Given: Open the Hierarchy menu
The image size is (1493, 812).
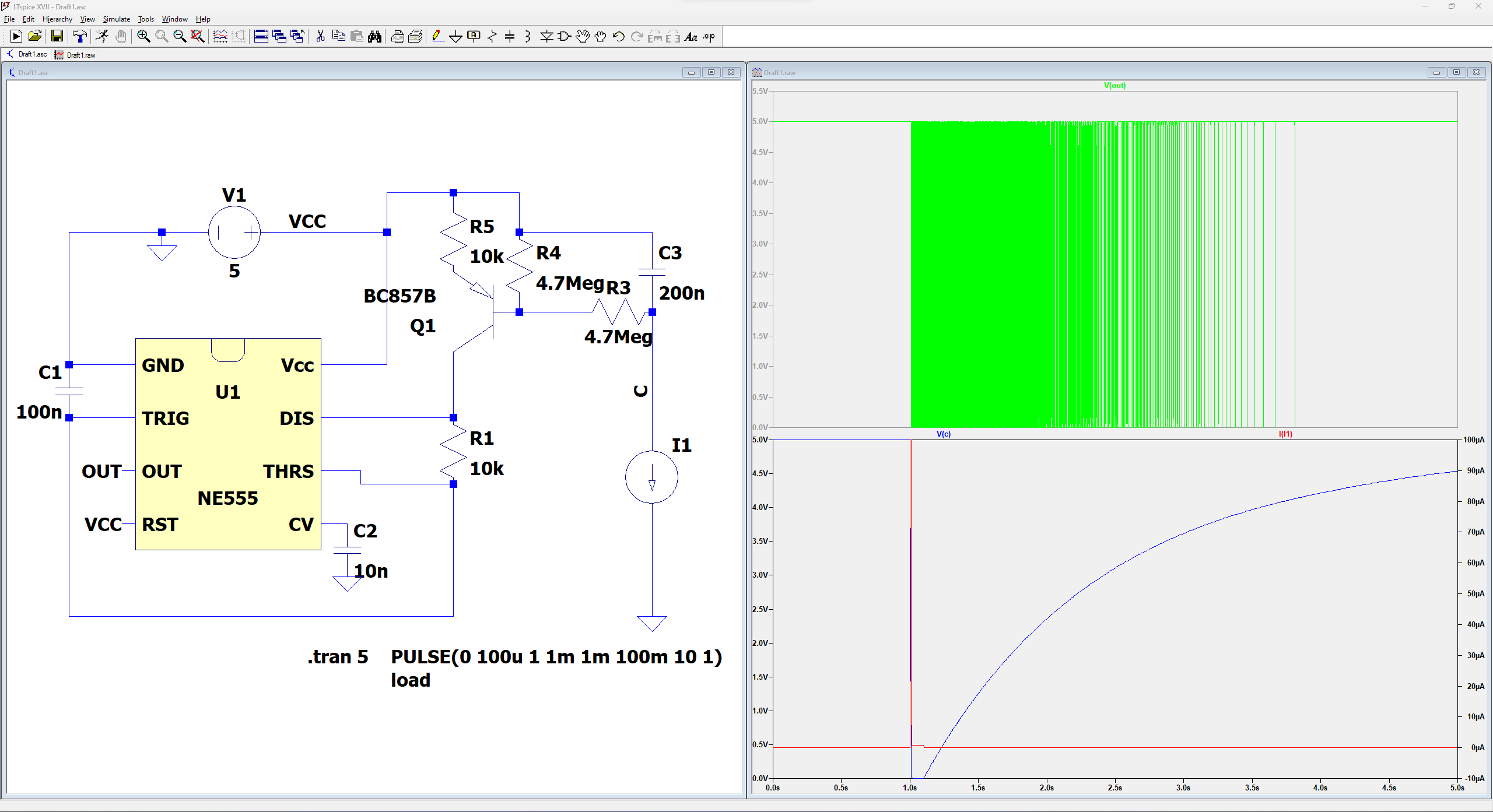Looking at the screenshot, I should coord(57,19).
